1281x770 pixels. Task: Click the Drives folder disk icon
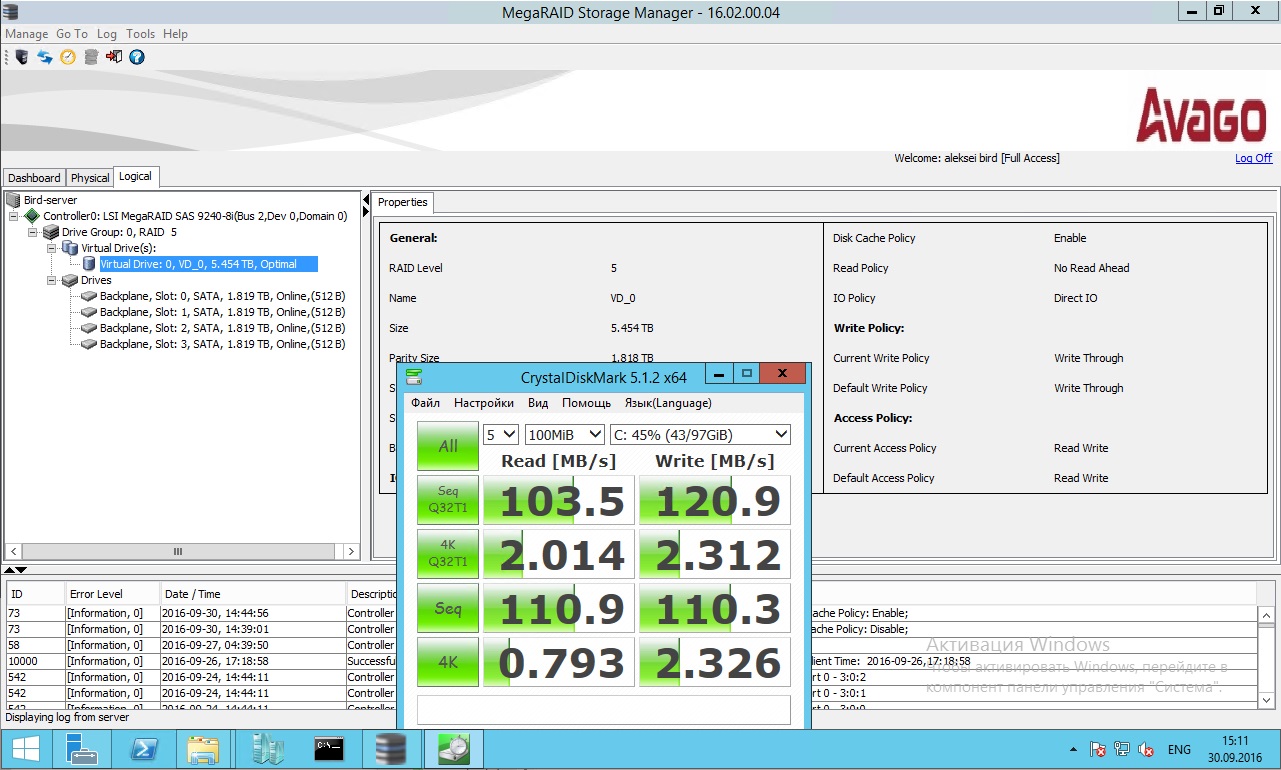70,280
